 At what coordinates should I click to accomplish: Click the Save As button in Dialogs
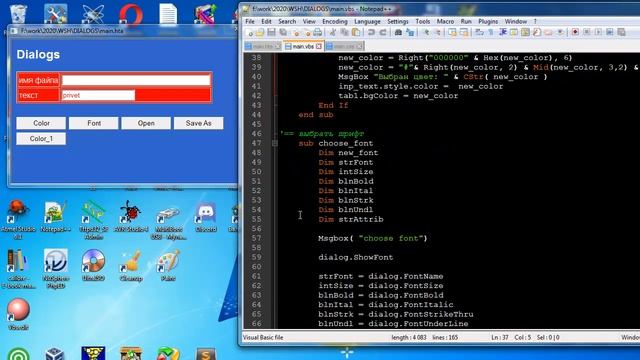click(199, 123)
